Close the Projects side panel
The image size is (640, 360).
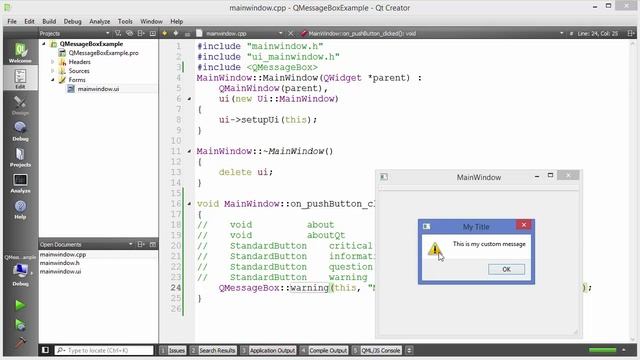click(x=153, y=33)
